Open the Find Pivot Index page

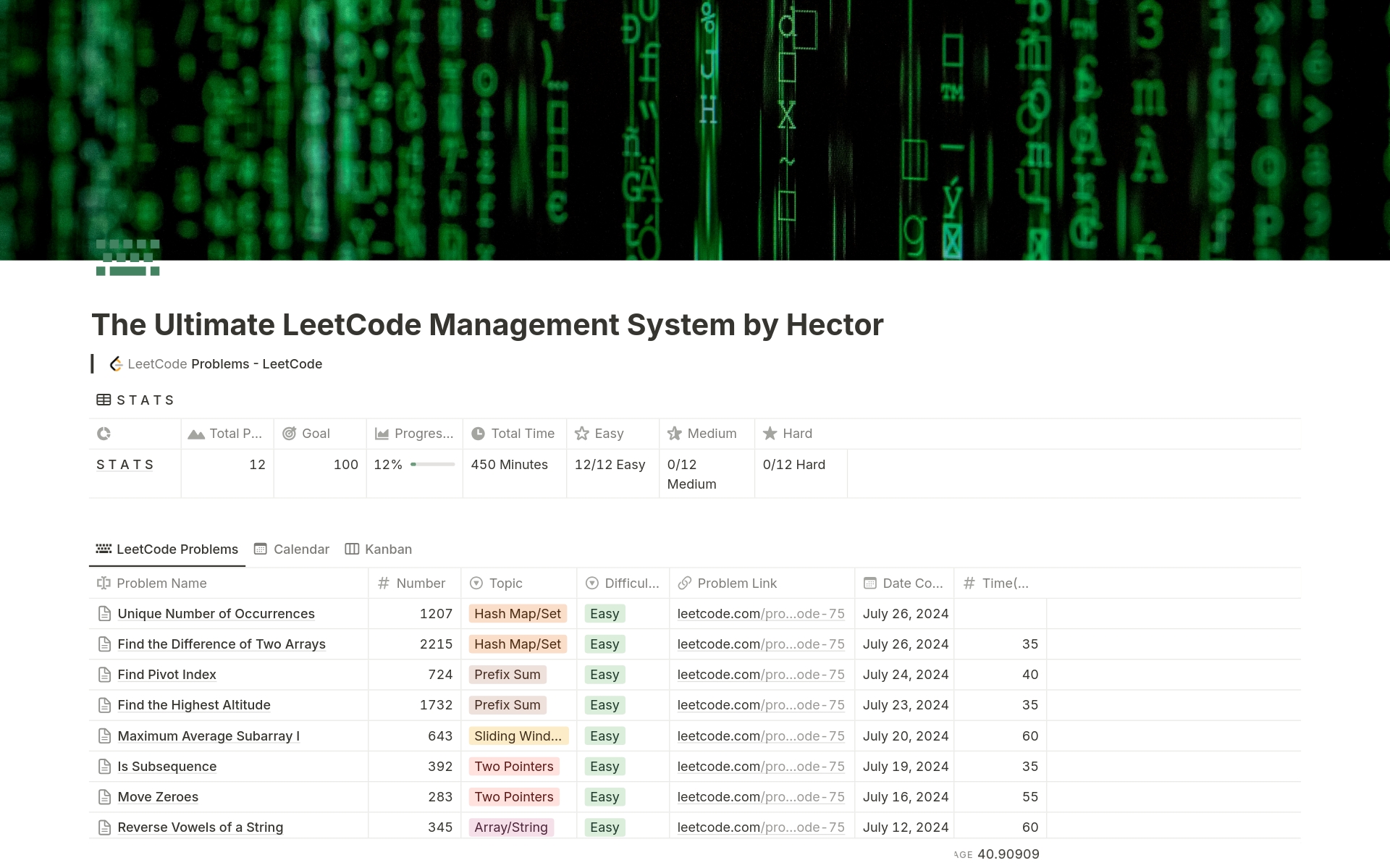(x=167, y=675)
